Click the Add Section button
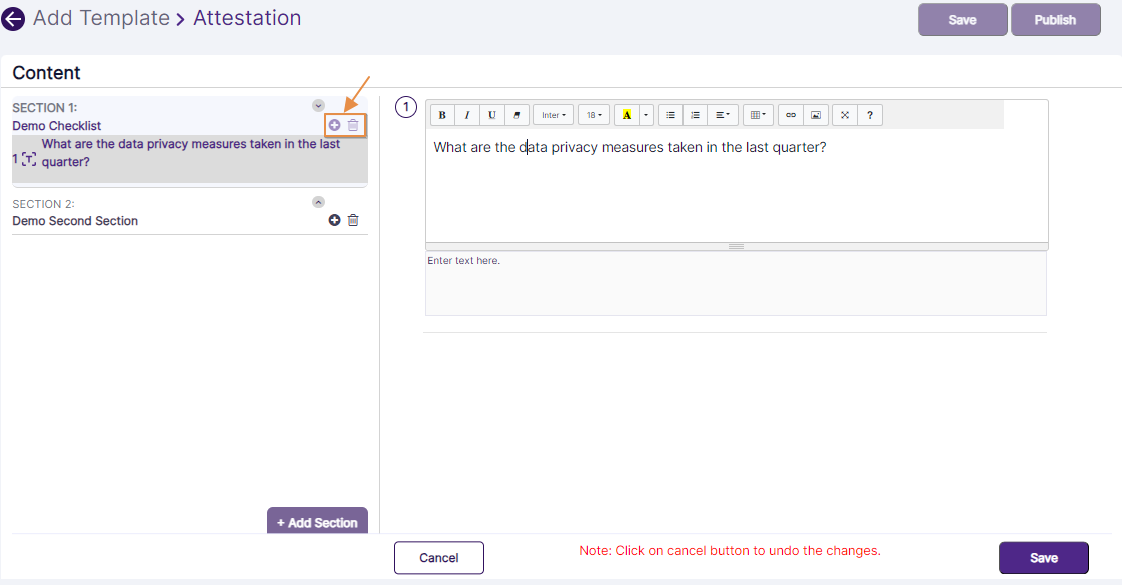This screenshot has height=585, width=1122. pos(317,522)
